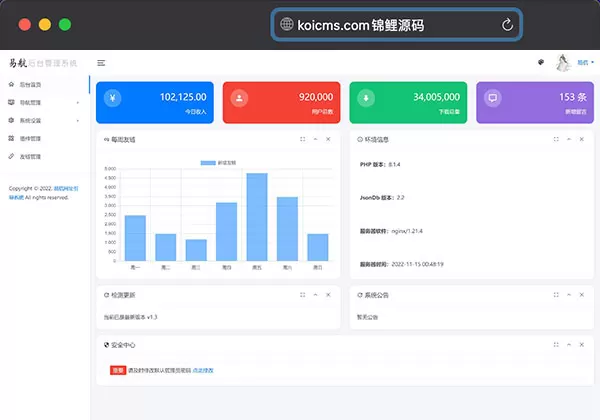Click the Saturday bar in the chart
Screen dimensions: 600x420
click(x=287, y=229)
